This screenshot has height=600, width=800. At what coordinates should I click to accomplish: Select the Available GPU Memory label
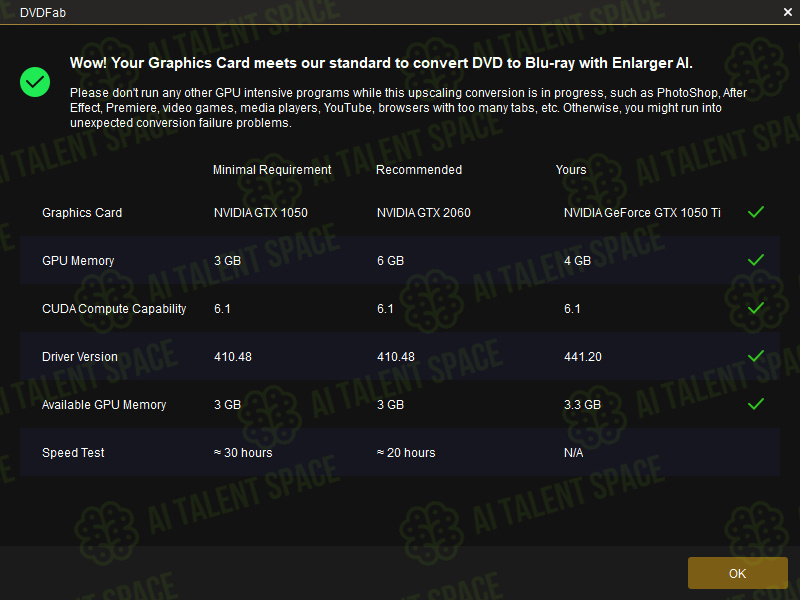[x=104, y=405]
